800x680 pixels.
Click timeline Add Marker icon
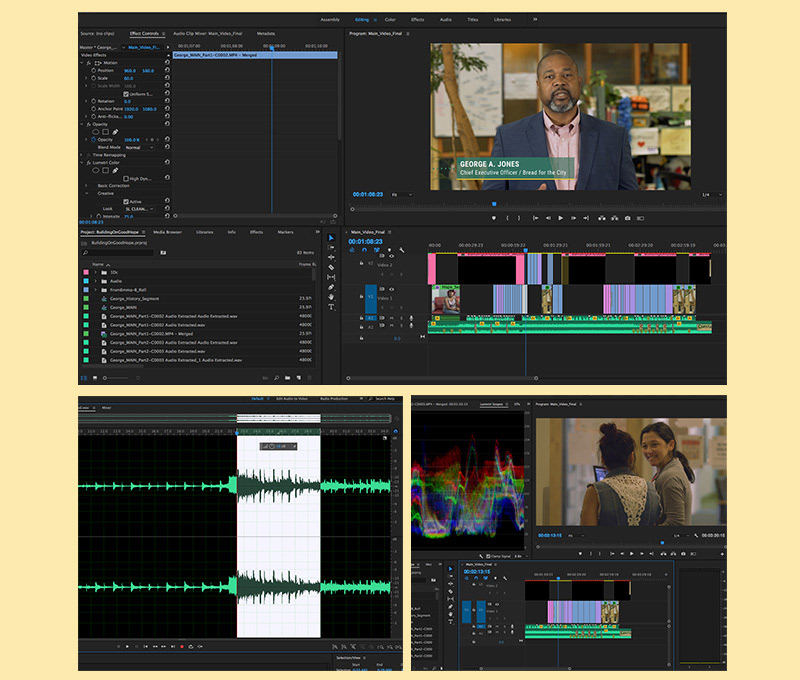(x=389, y=250)
